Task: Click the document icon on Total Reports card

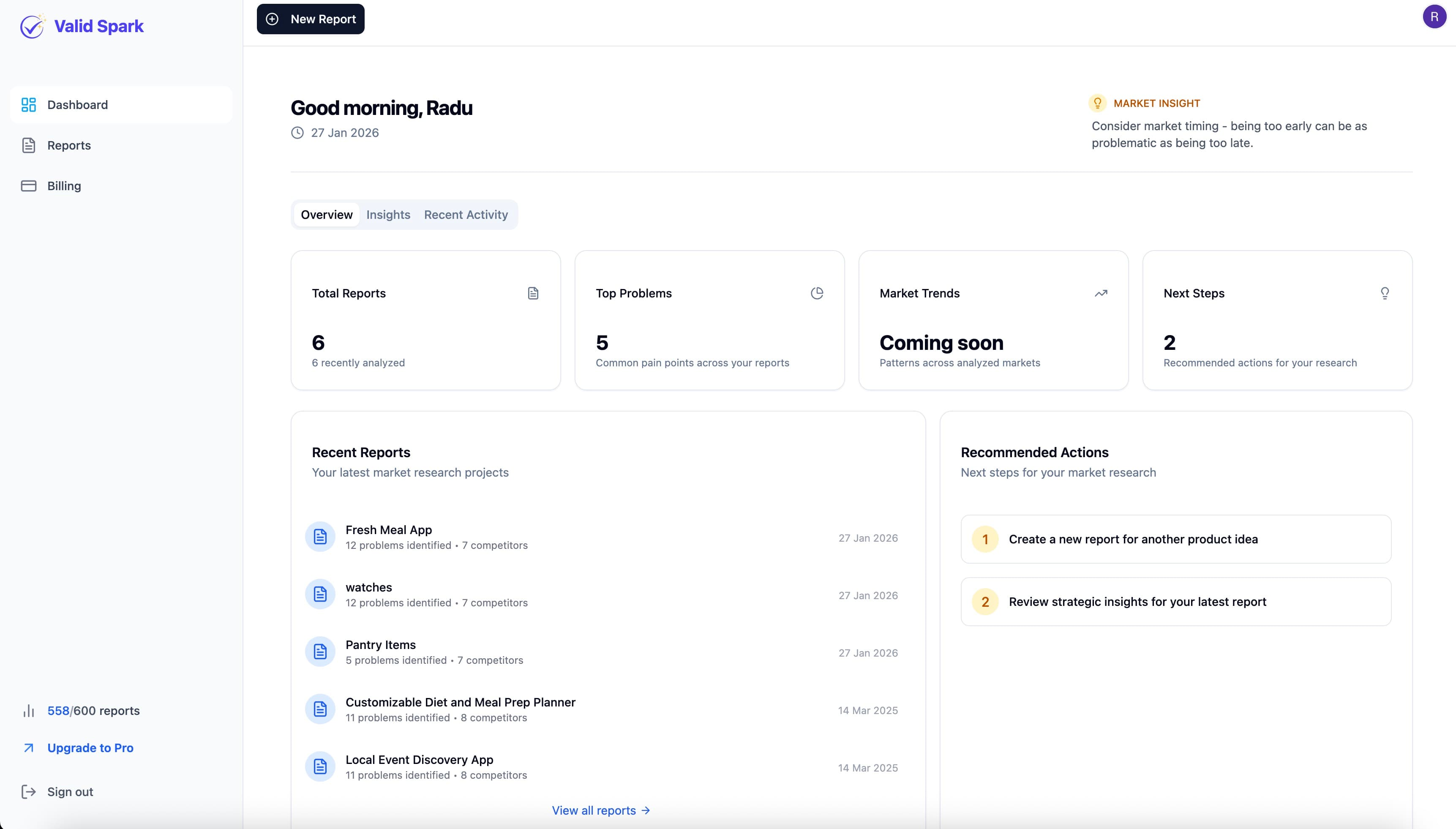Action: click(x=533, y=293)
